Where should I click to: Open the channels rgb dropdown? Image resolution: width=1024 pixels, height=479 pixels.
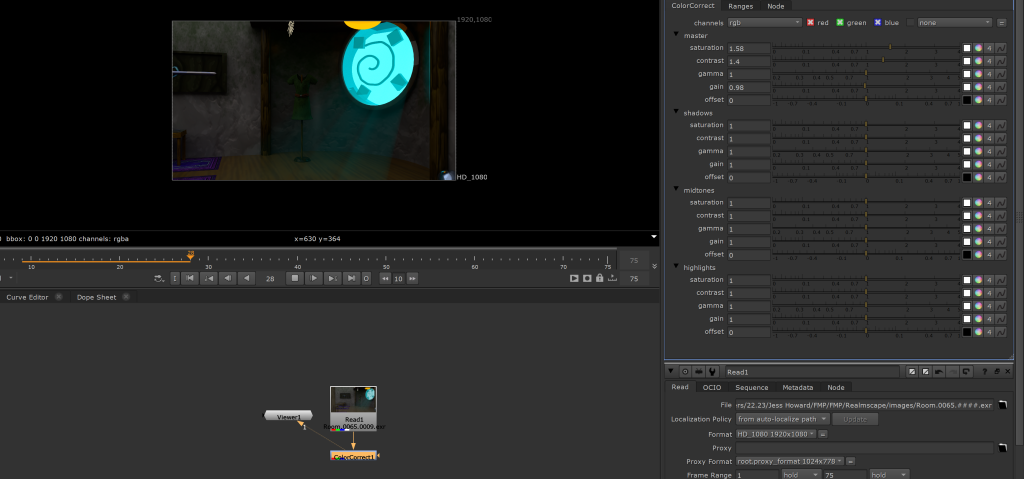(x=765, y=22)
